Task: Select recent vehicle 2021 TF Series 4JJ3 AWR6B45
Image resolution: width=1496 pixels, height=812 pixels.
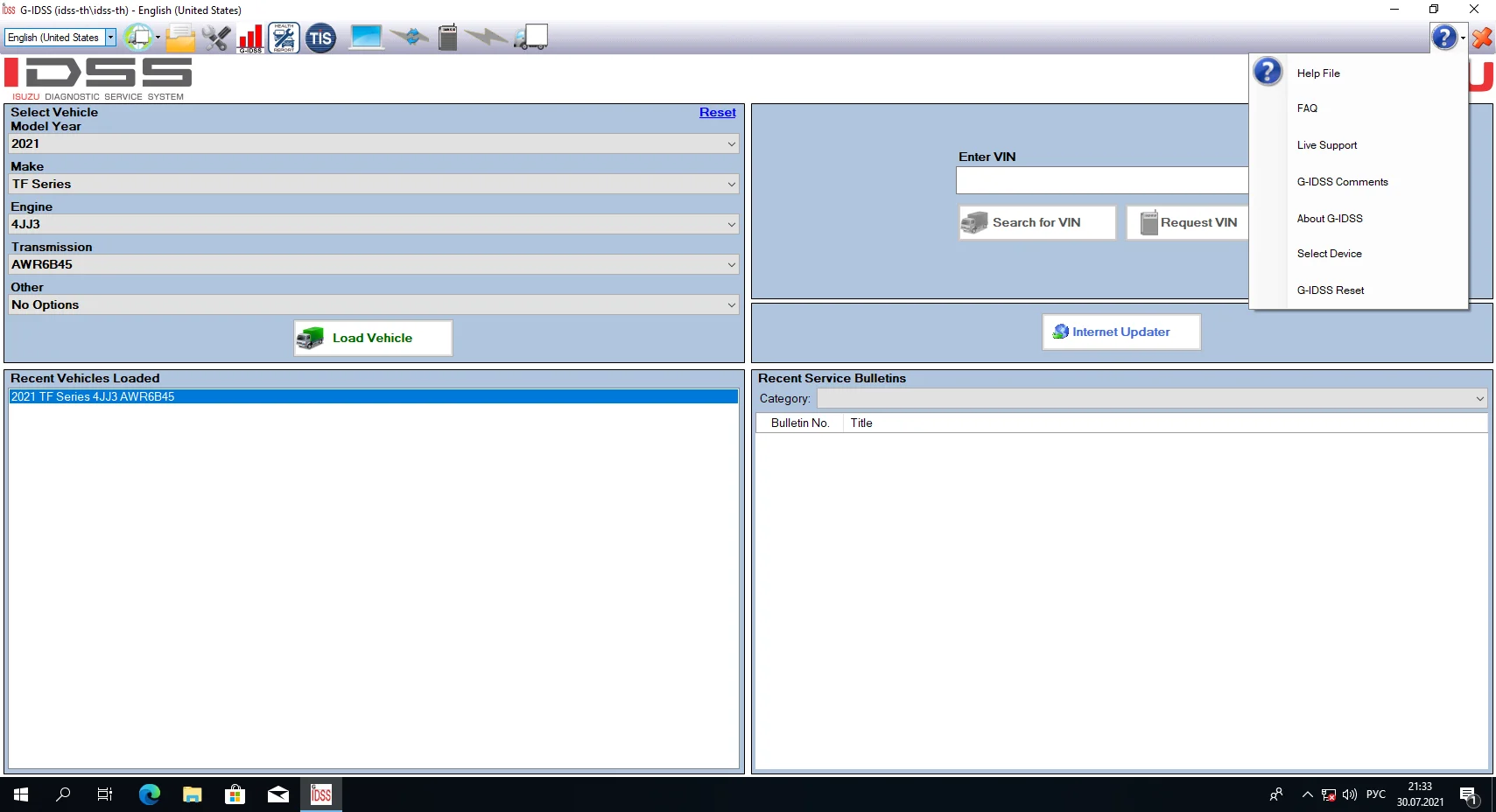Action: 374,396
